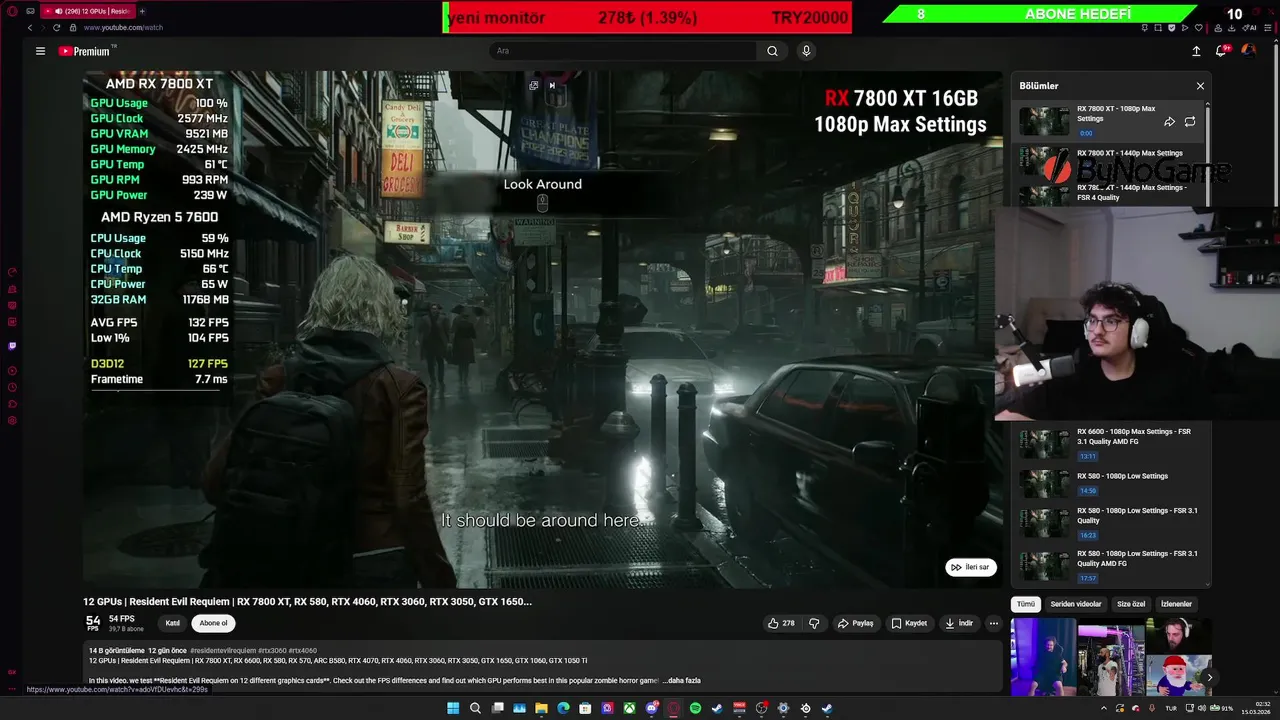Select the Size özel filter chip

[x=1131, y=604]
